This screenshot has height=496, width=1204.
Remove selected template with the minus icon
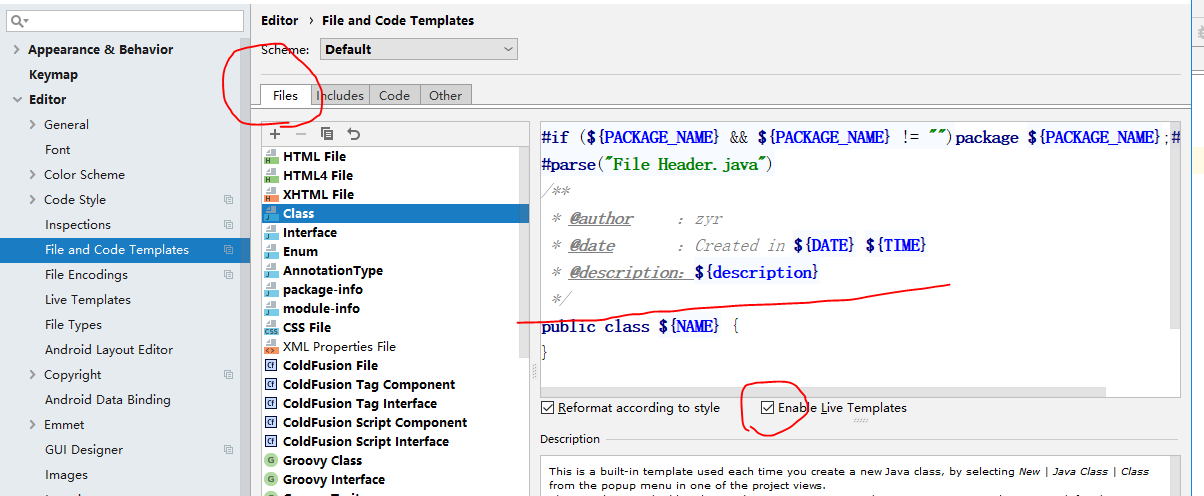point(301,133)
